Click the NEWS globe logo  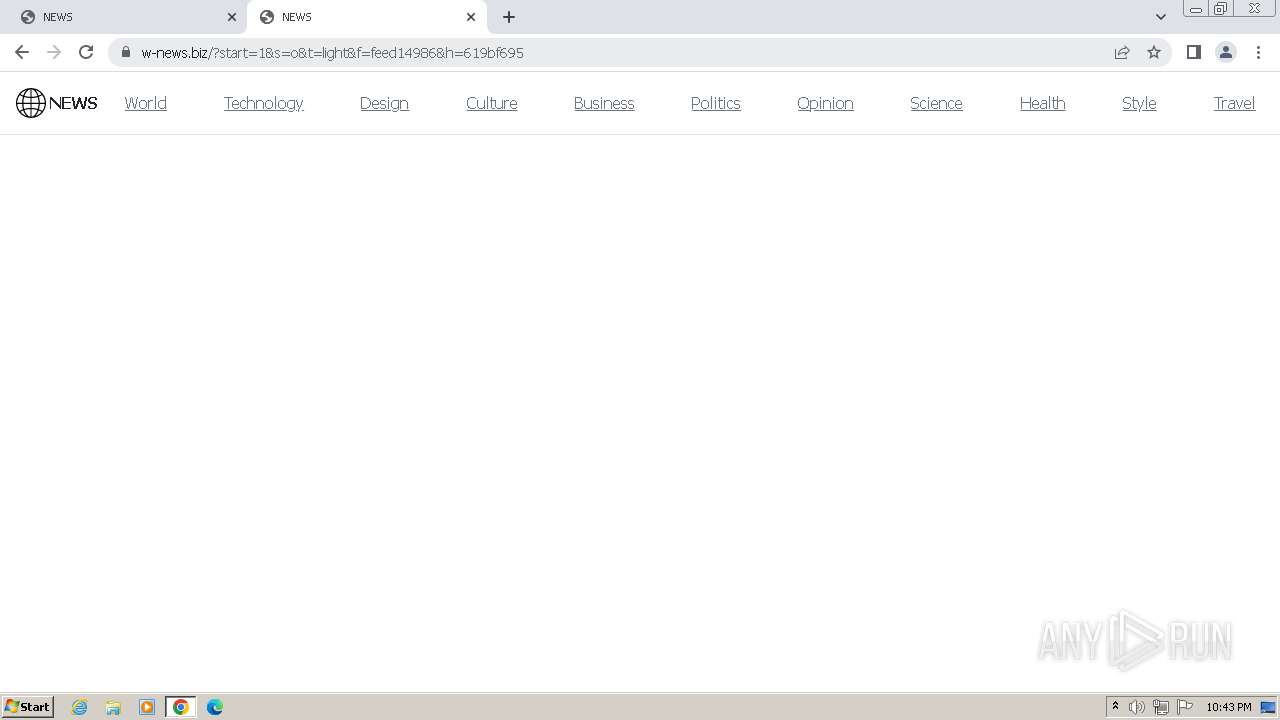coord(57,103)
